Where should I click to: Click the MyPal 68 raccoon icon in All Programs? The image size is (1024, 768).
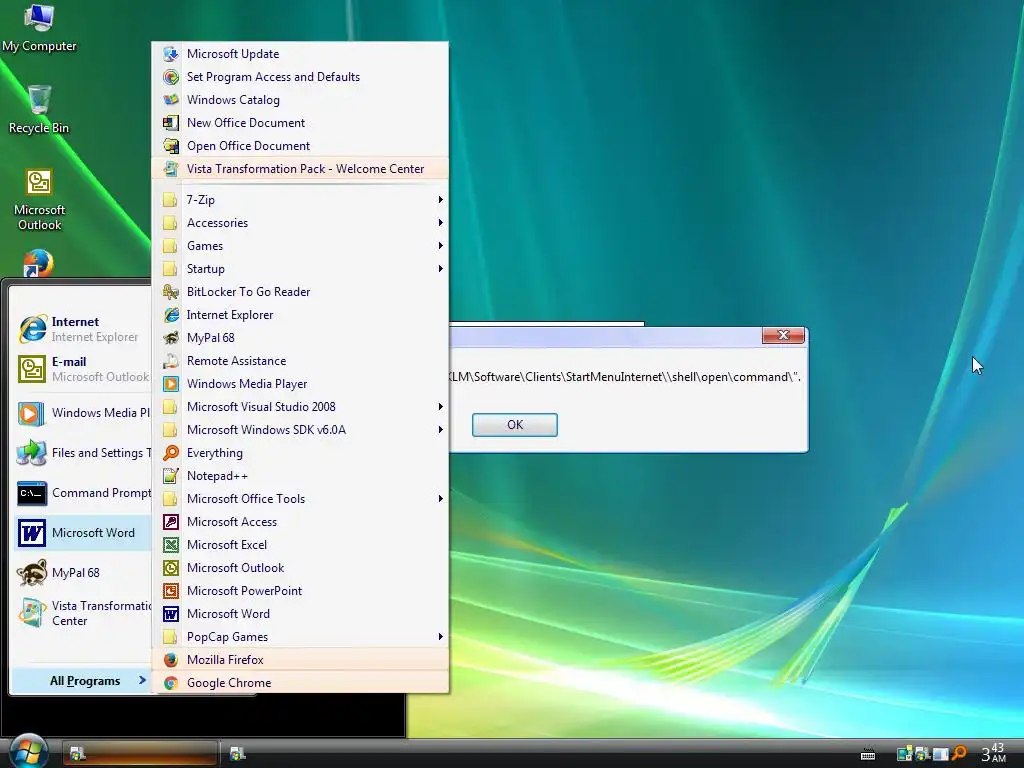coord(171,338)
